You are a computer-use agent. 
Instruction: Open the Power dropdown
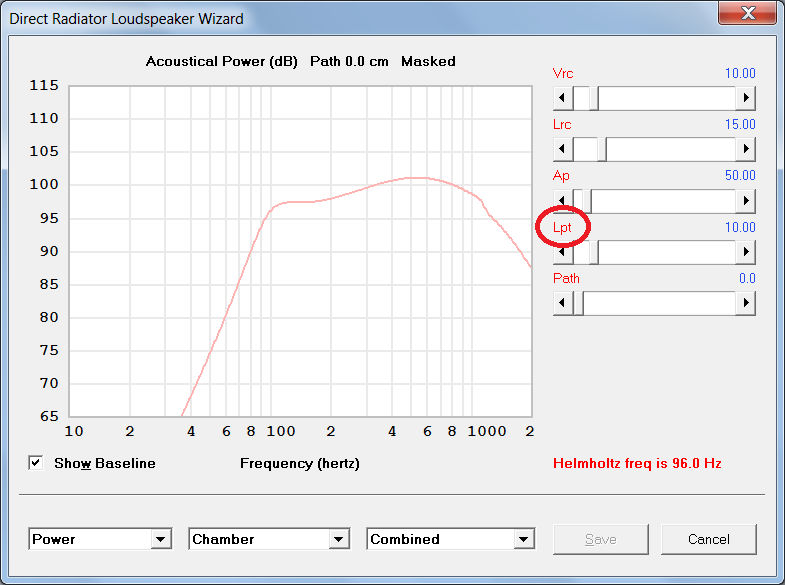click(x=160, y=539)
